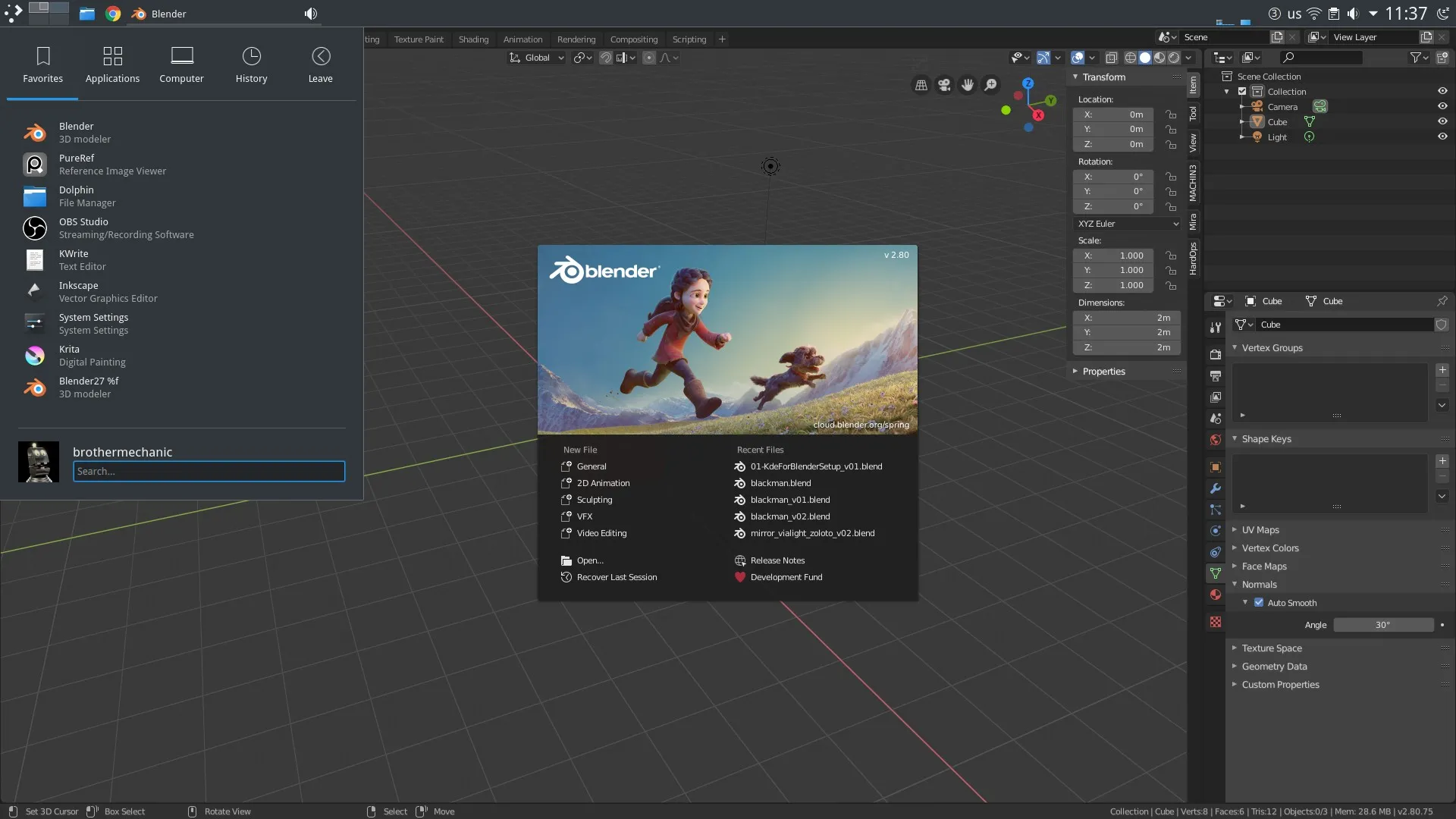This screenshot has height=819, width=1456.
Task: Select rendered viewport shading
Action: click(x=1174, y=58)
